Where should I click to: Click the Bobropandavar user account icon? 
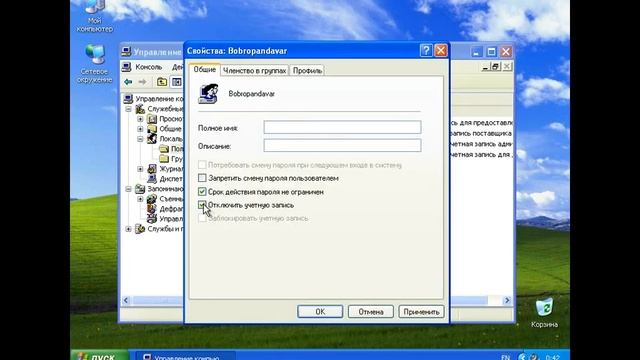[x=209, y=93]
